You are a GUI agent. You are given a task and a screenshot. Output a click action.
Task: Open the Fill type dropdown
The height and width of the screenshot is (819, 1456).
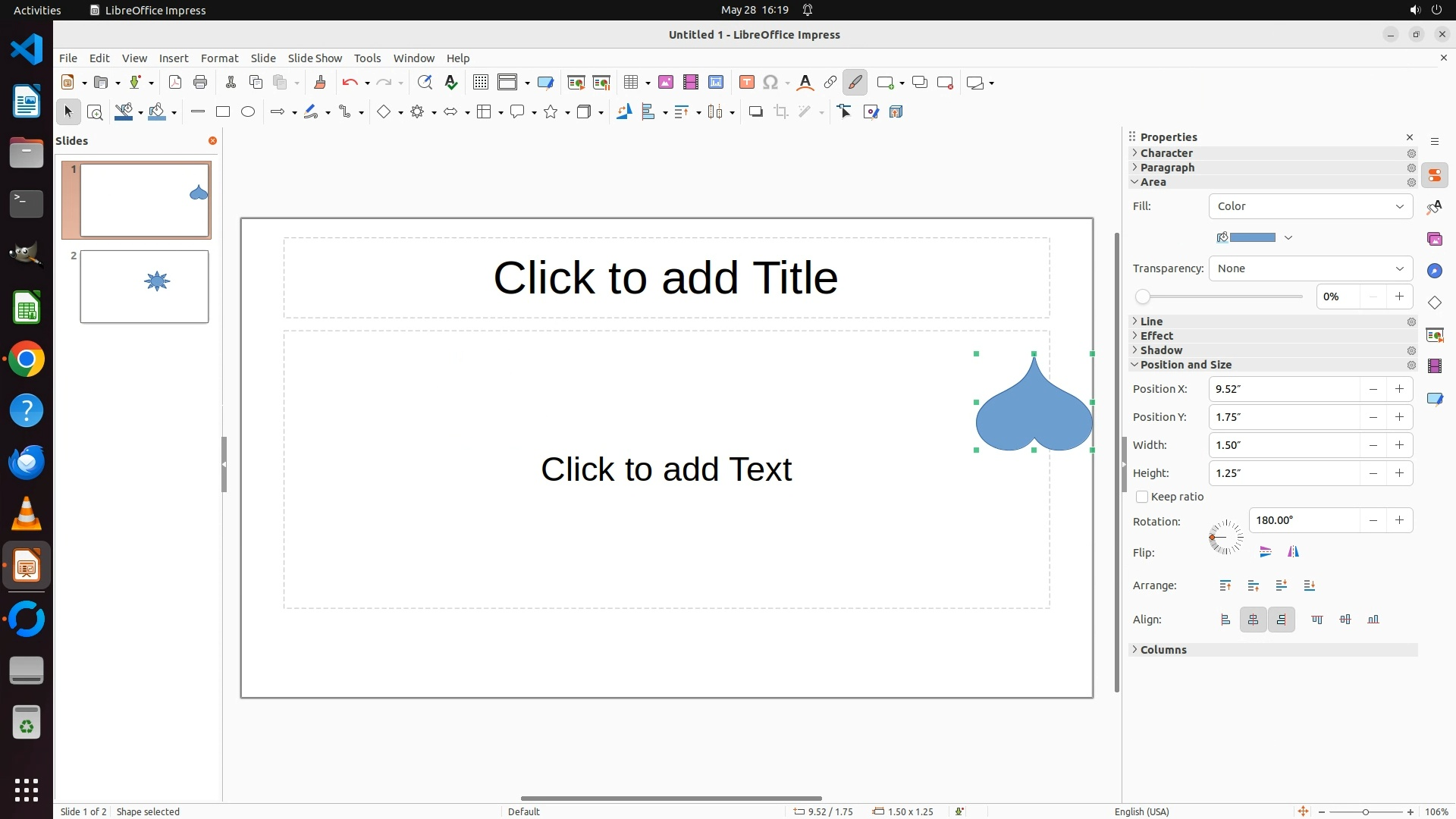[x=1310, y=206]
